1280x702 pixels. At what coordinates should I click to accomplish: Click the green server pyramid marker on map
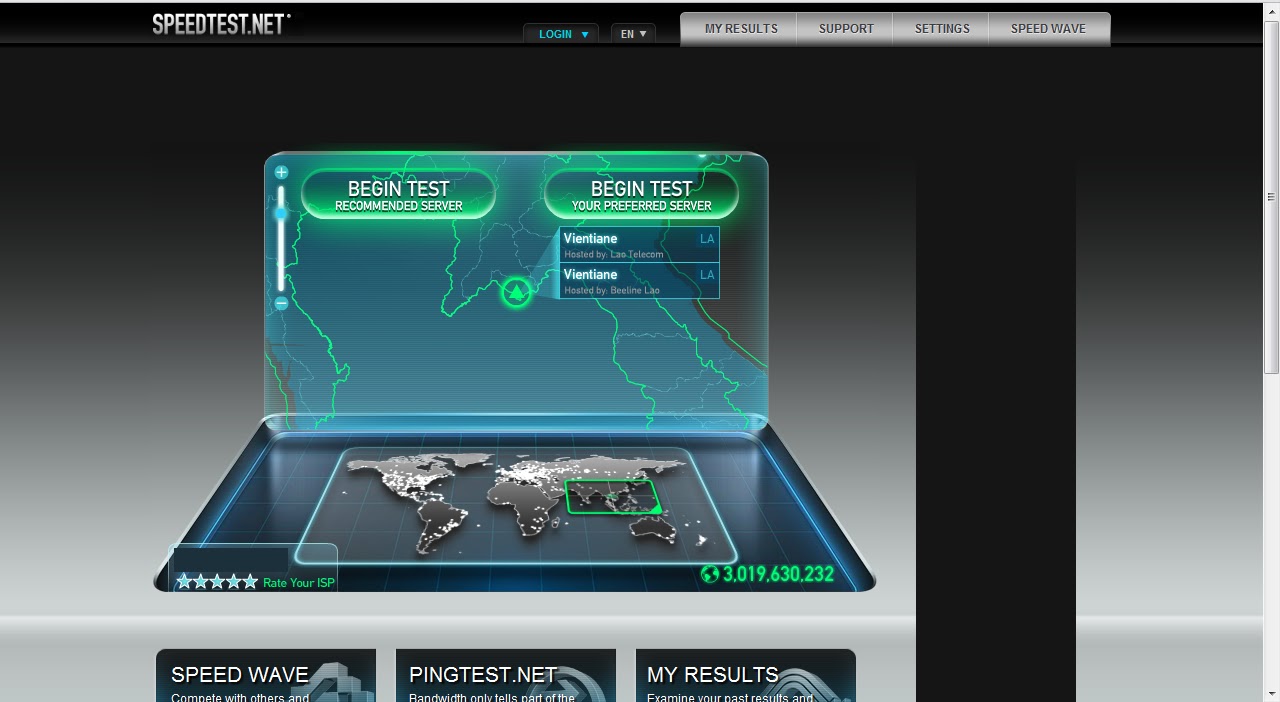[516, 292]
